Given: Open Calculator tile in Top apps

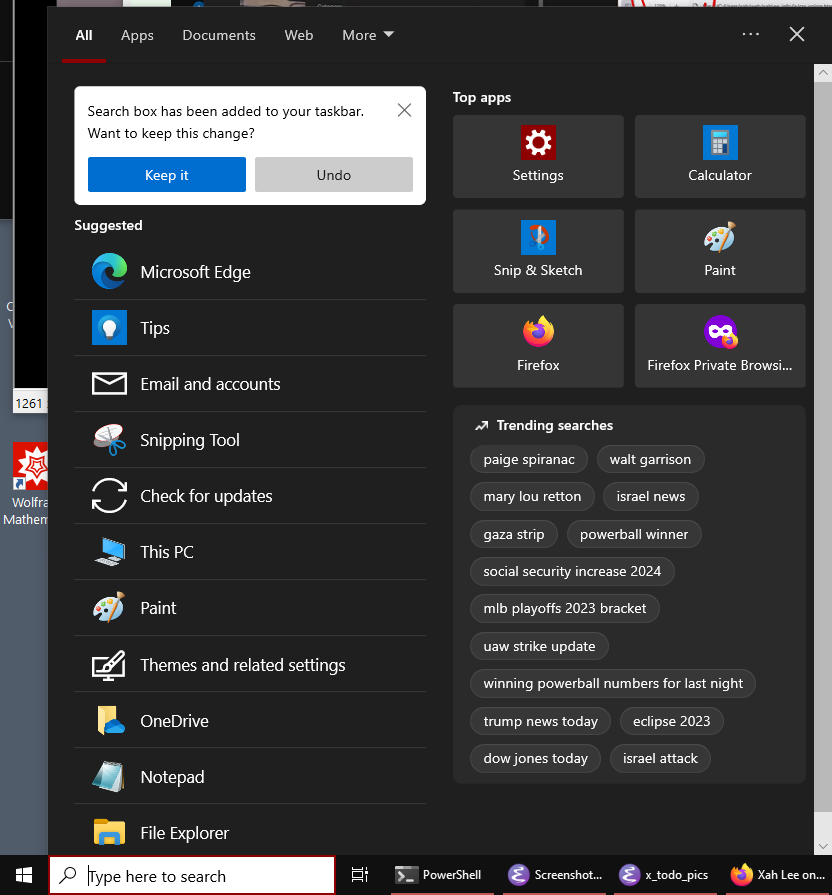Looking at the screenshot, I should (720, 156).
